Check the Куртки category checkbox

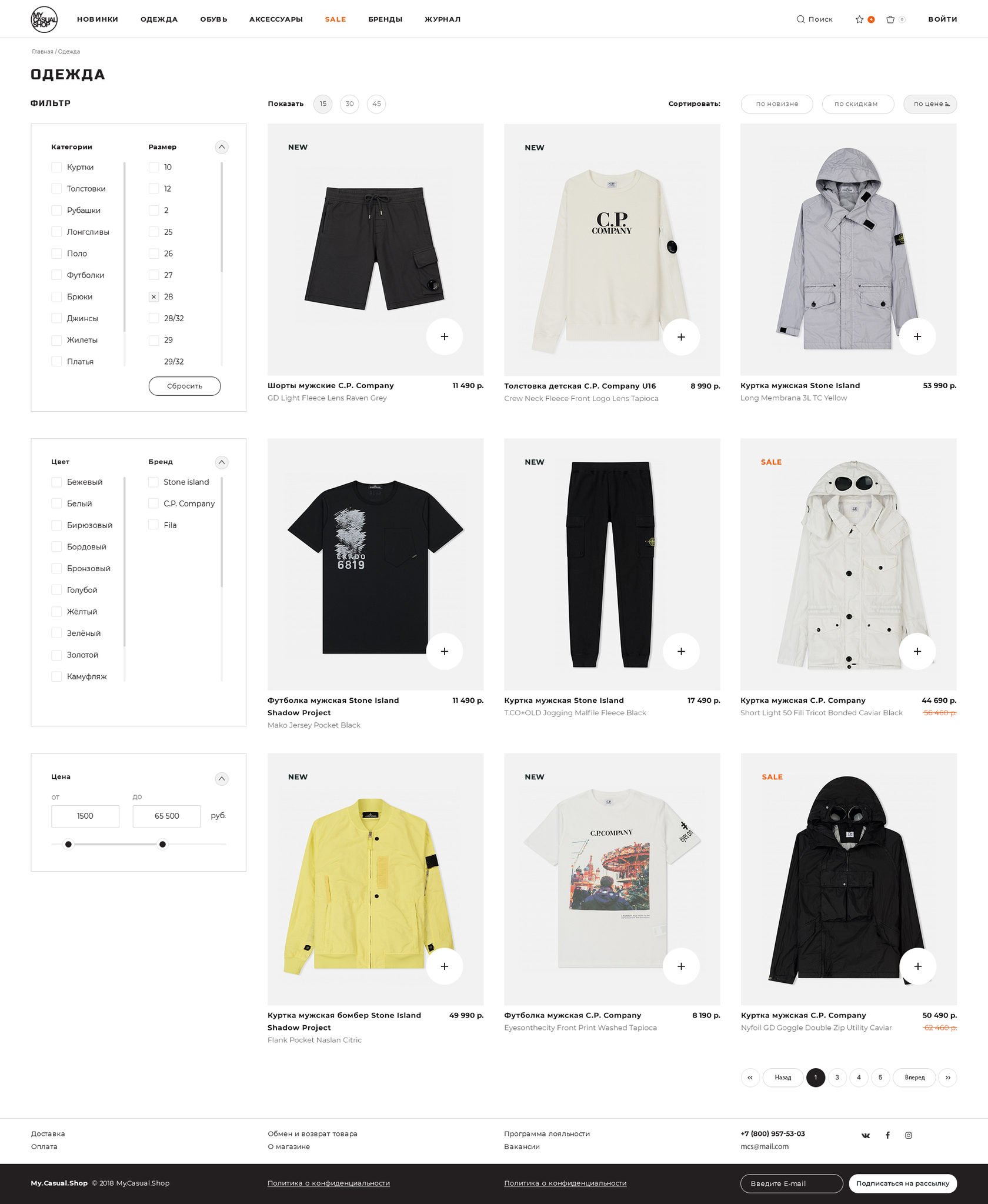pyautogui.click(x=56, y=167)
